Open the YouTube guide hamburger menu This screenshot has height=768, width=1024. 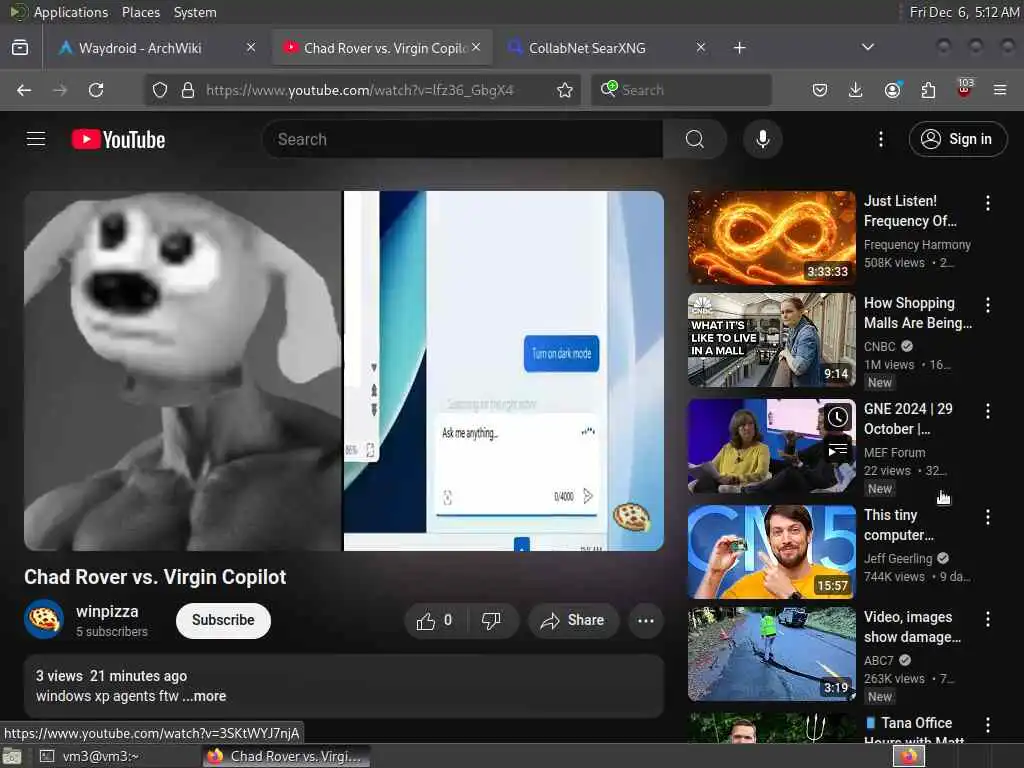pyautogui.click(x=36, y=139)
